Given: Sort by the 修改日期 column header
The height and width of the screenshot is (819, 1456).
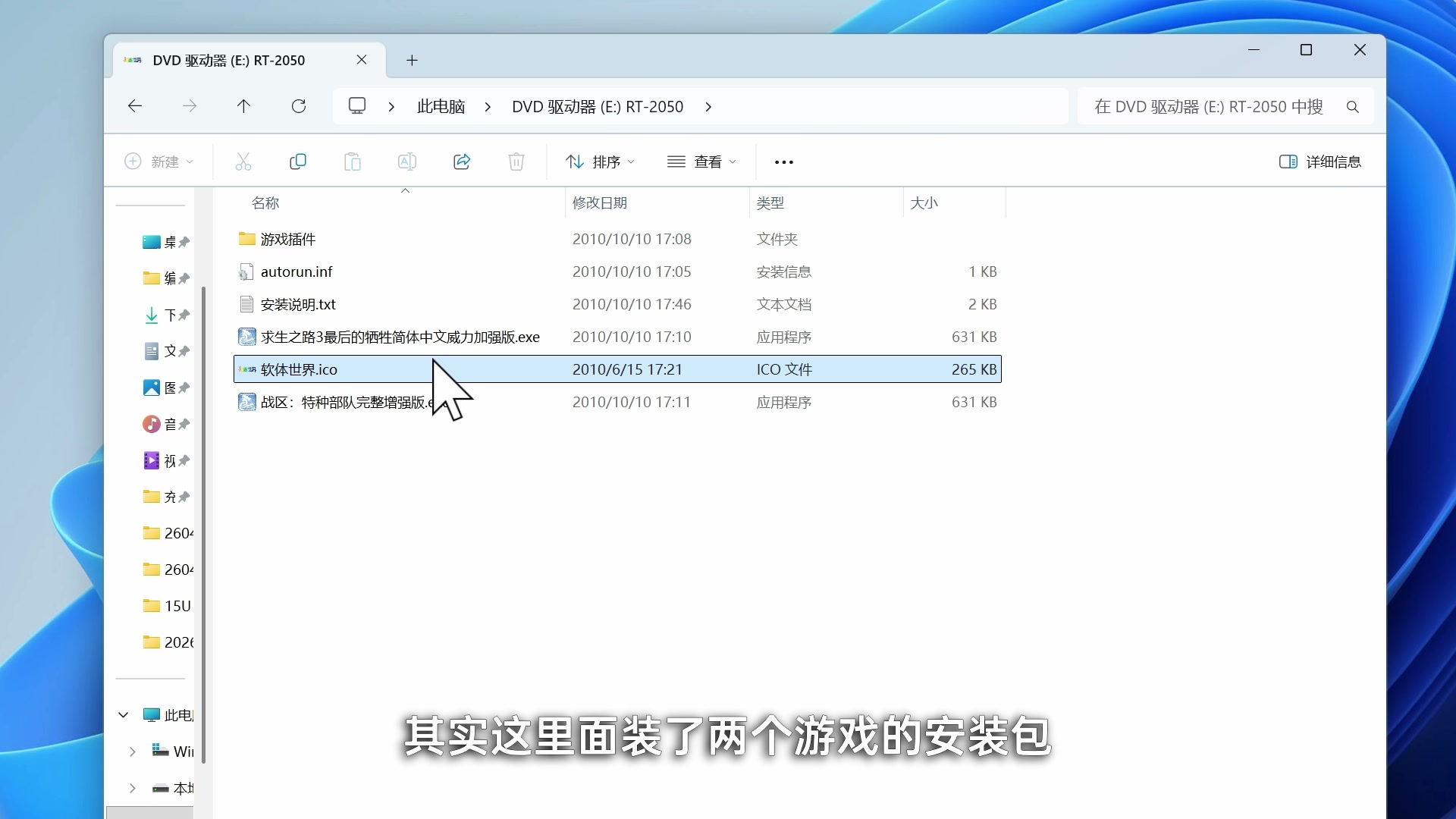Looking at the screenshot, I should click(x=600, y=203).
